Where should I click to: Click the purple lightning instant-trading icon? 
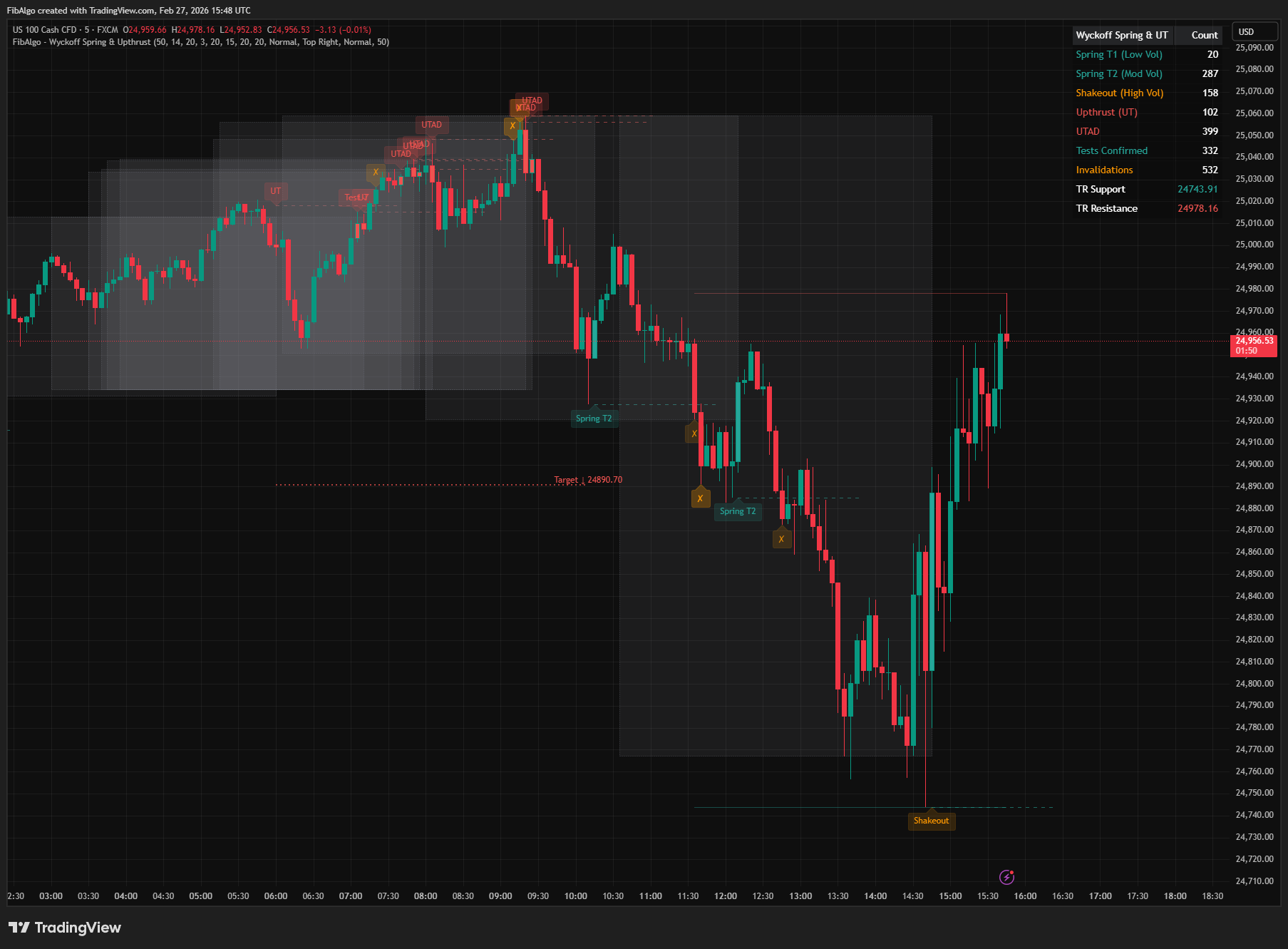(1007, 877)
